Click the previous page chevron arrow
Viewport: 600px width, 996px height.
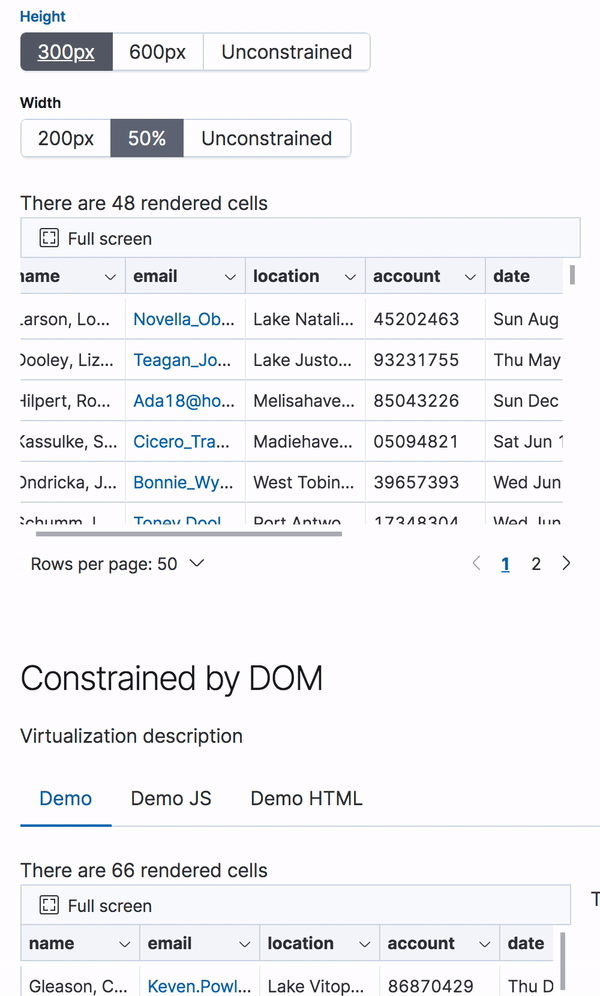click(x=476, y=563)
